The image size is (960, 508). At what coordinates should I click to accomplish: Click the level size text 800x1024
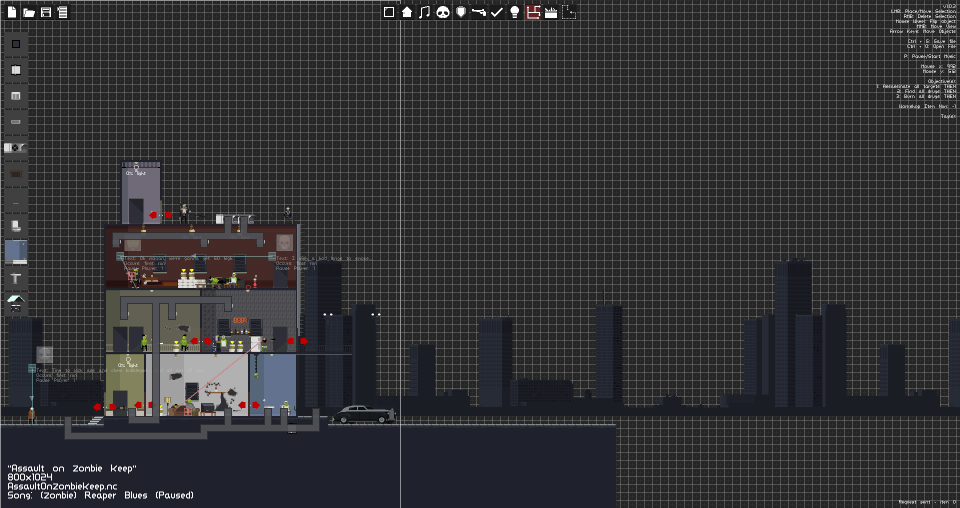[31, 477]
